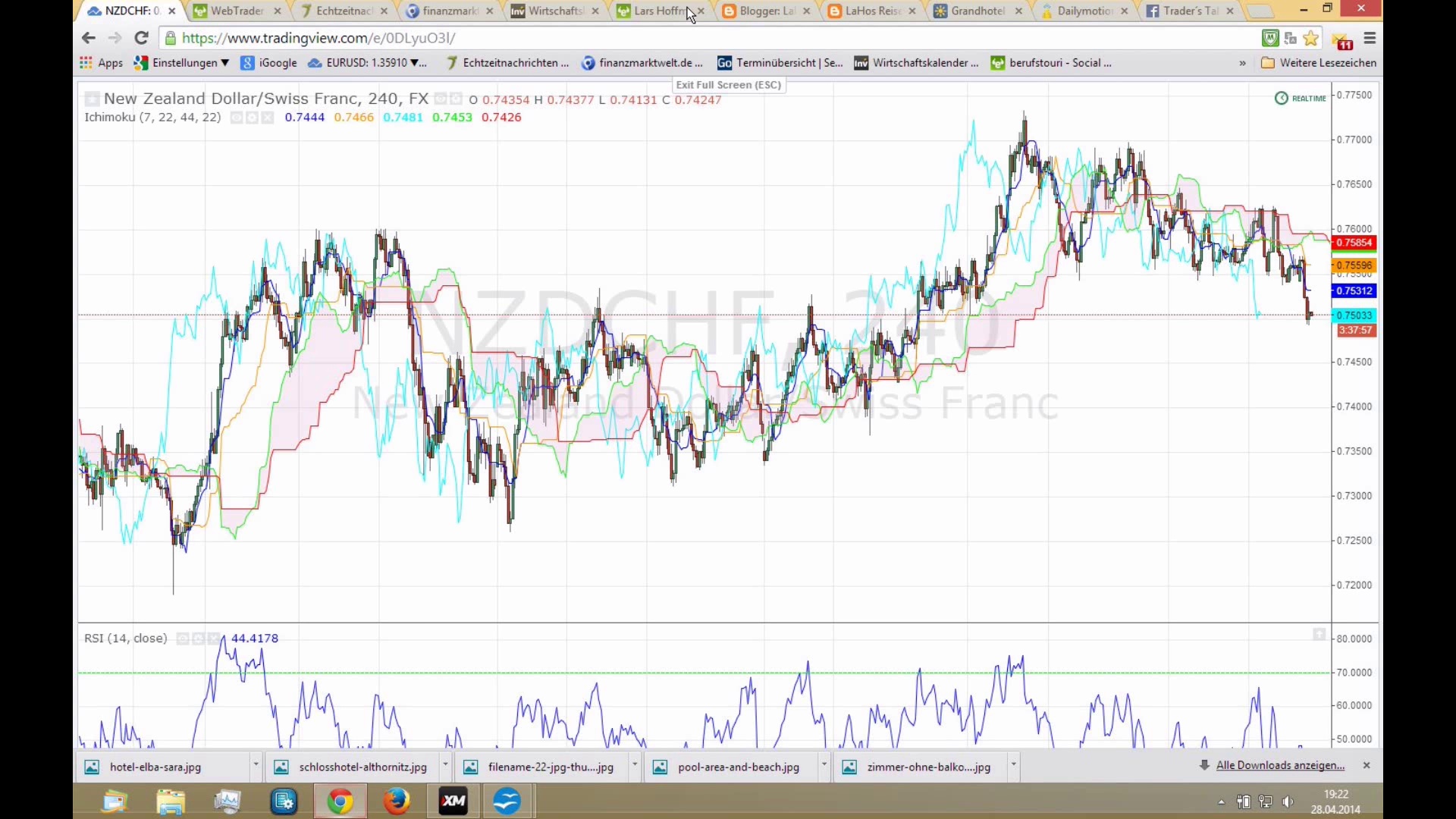Viewport: 1456px width, 819px height.
Task: Open the NZDCHF symbol settings gear icon
Action: [x=456, y=99]
